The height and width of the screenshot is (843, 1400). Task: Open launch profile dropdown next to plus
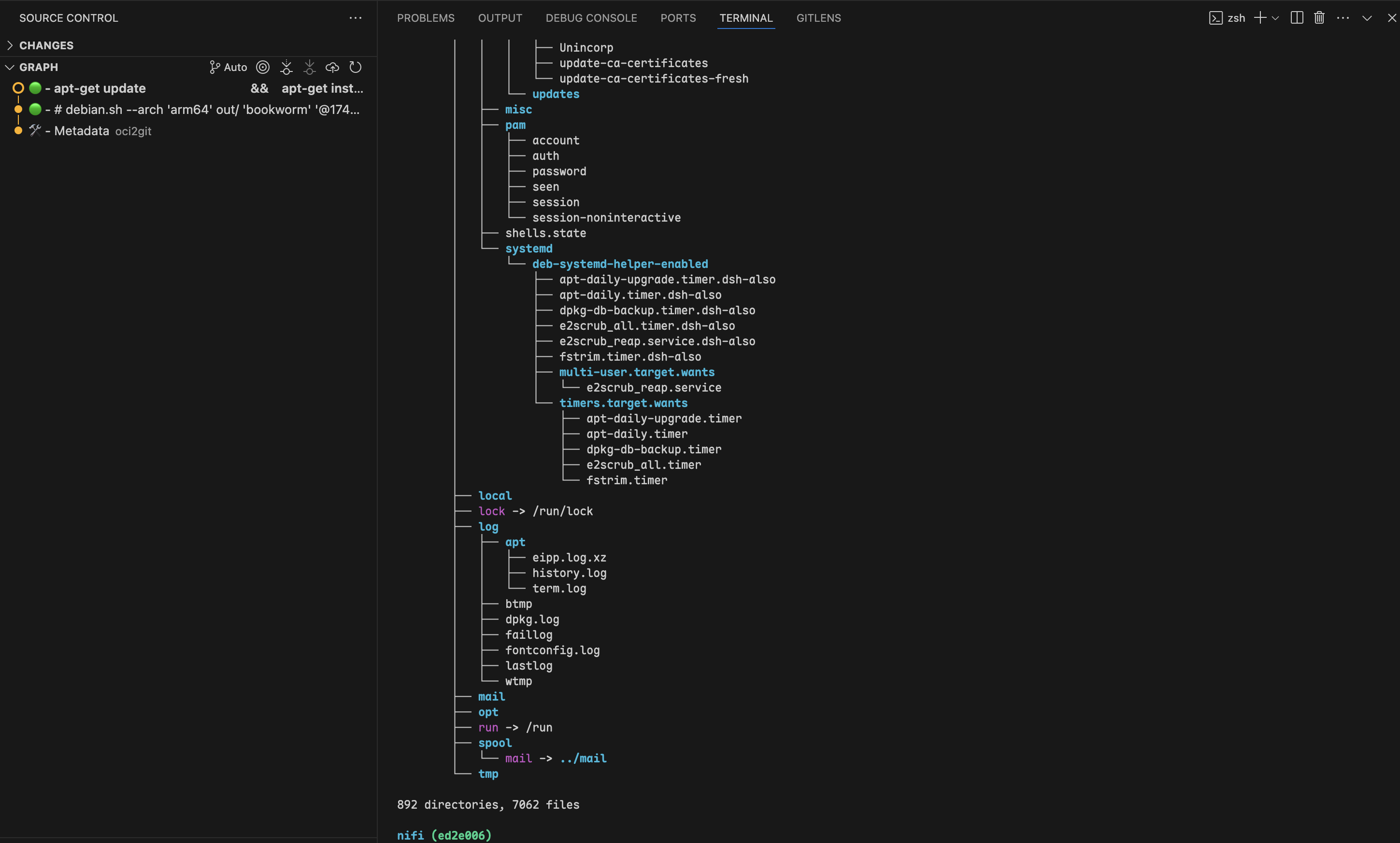click(x=1275, y=18)
